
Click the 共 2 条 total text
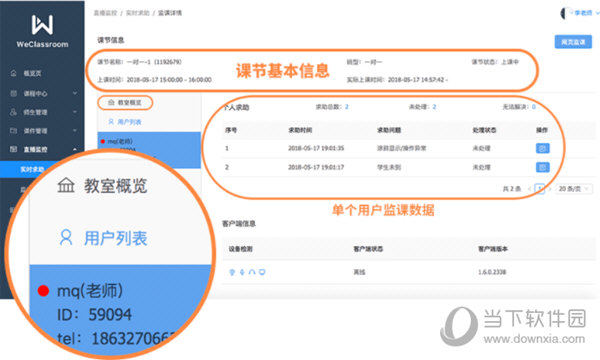[512, 189]
